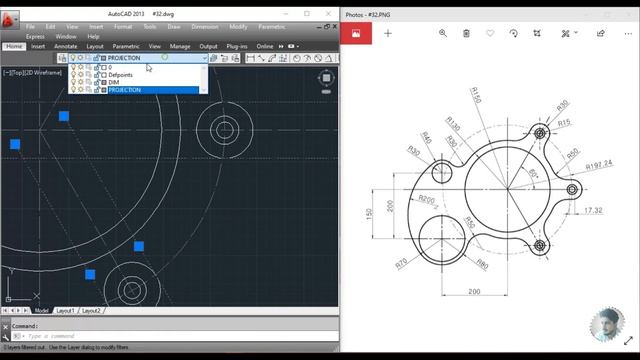Open Layer Properties Manager icon left of layer dropdown
Screen dimensions: 640x360
pyautogui.click(x=62, y=58)
